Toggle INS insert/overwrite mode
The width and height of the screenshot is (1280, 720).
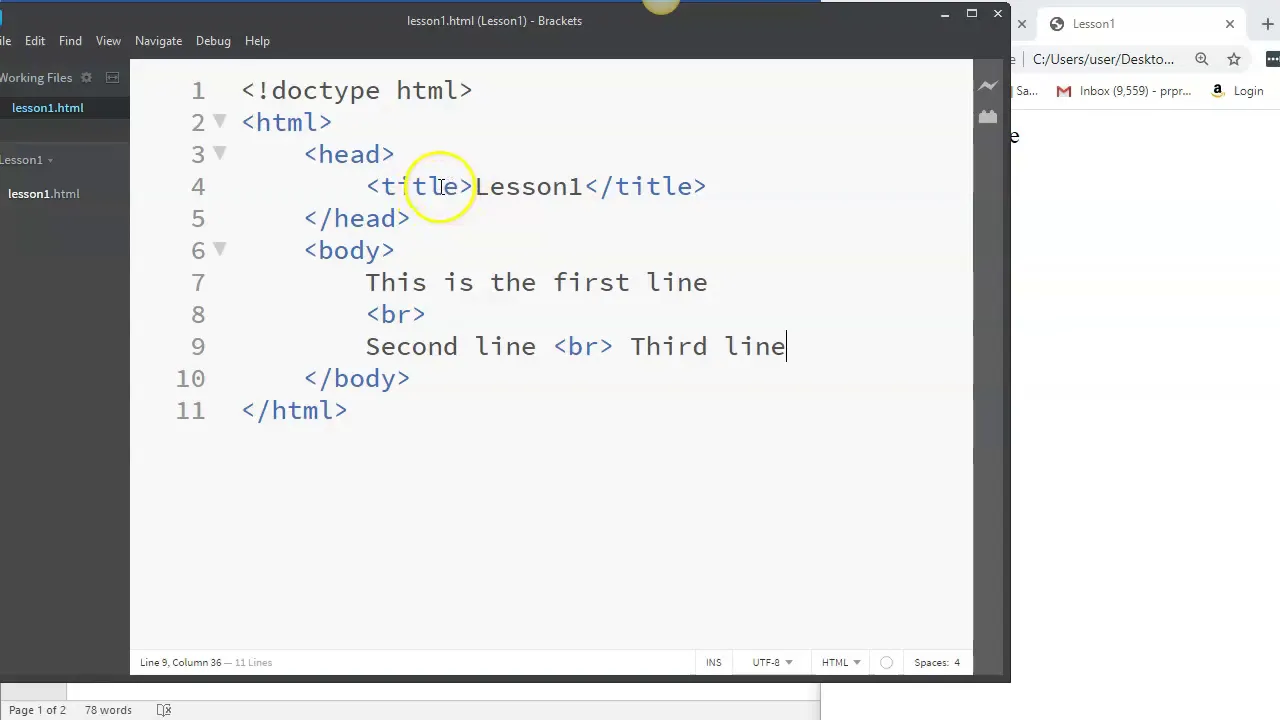714,662
